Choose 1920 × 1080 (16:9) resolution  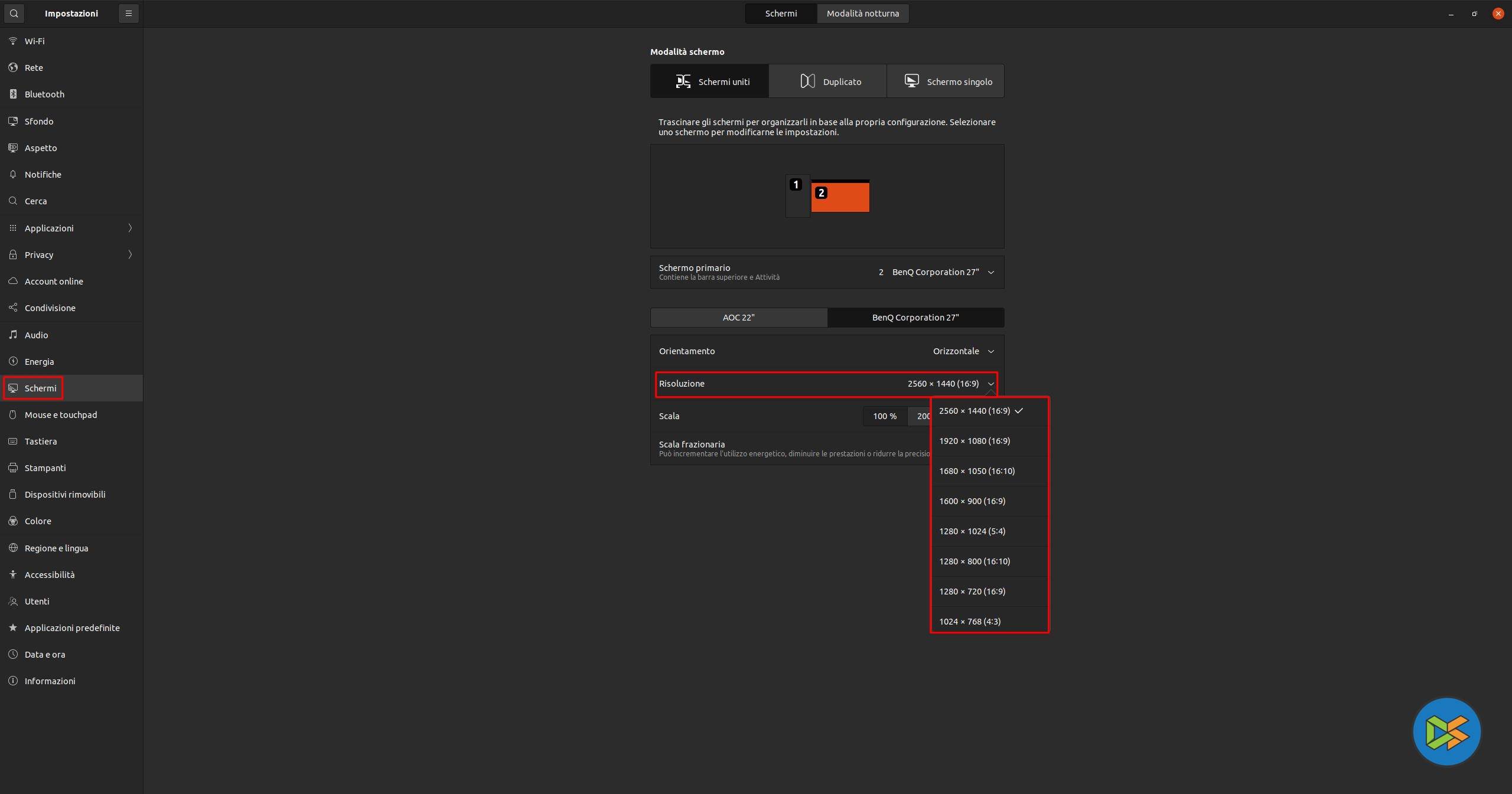975,441
